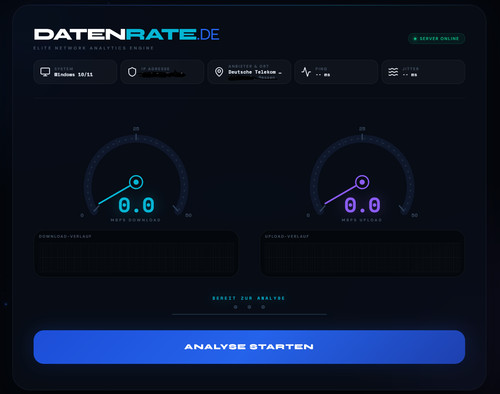Start the test with Analyse Starten
The width and height of the screenshot is (500, 394).
(249, 347)
